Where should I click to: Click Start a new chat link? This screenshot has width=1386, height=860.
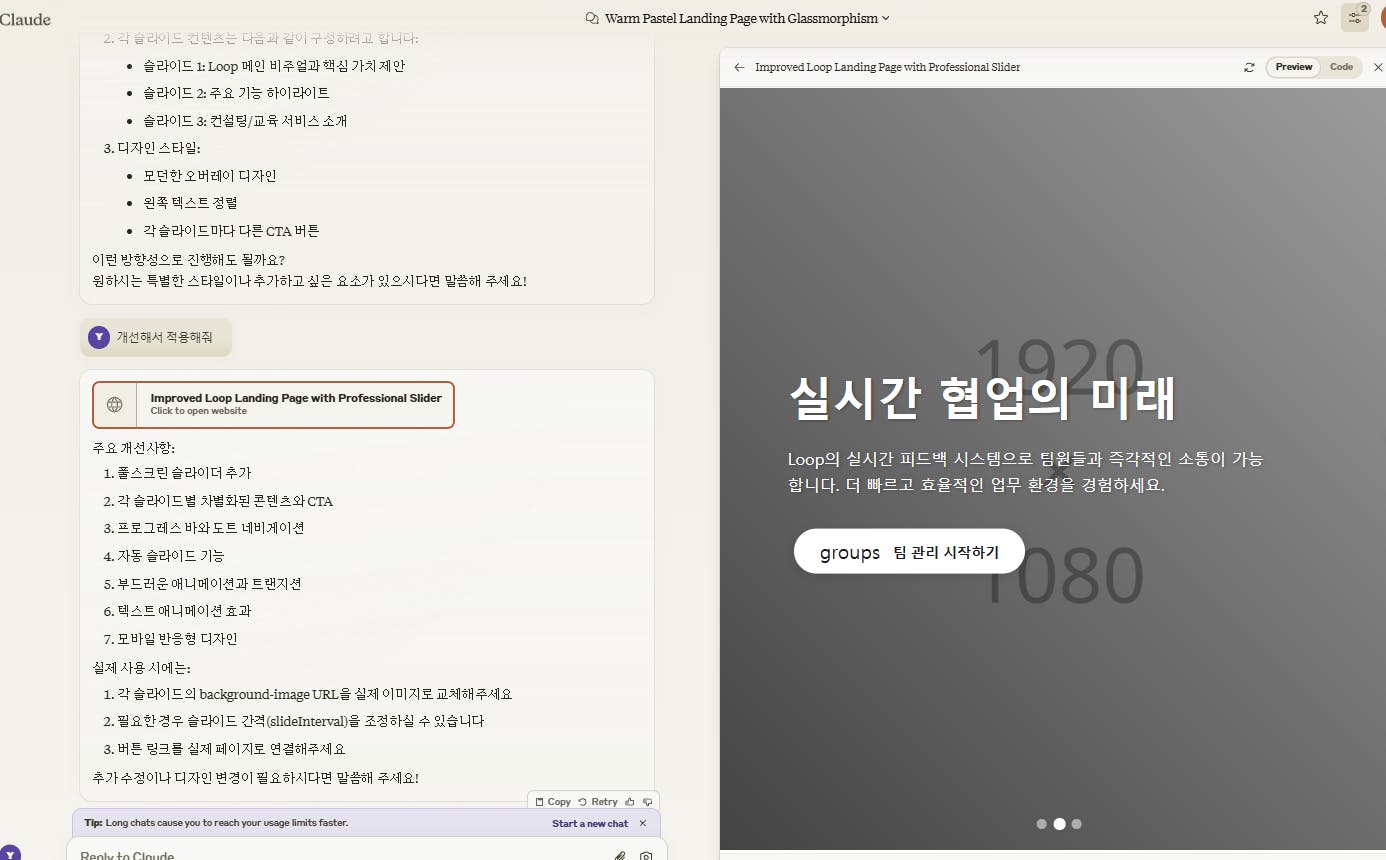[590, 823]
